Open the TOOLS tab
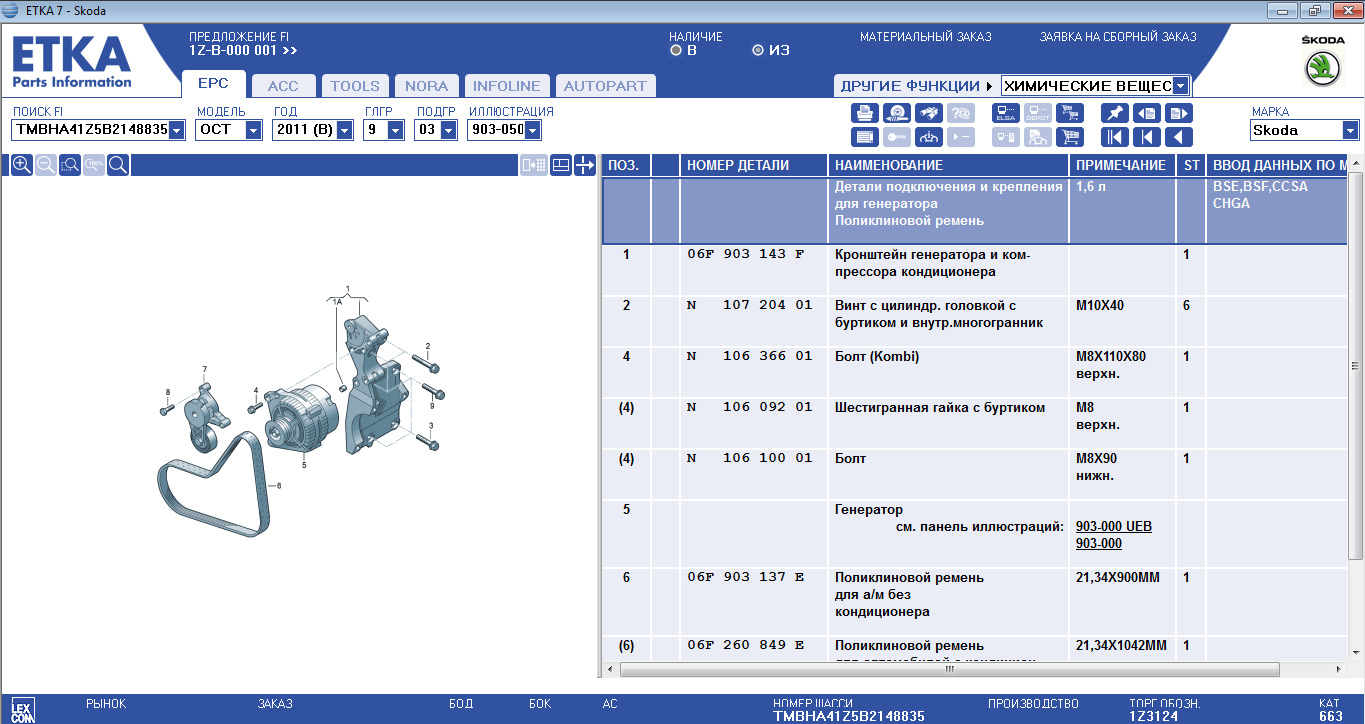Screen dimensions: 1365x724 pos(355,86)
